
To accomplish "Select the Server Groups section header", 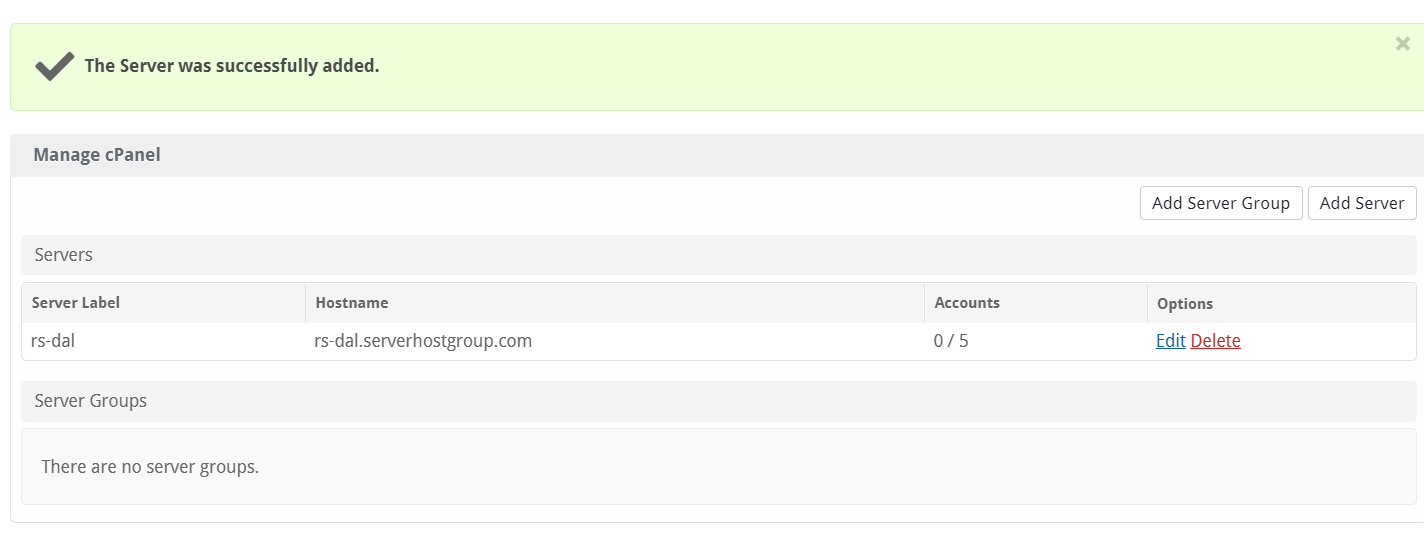I will click(x=90, y=401).
